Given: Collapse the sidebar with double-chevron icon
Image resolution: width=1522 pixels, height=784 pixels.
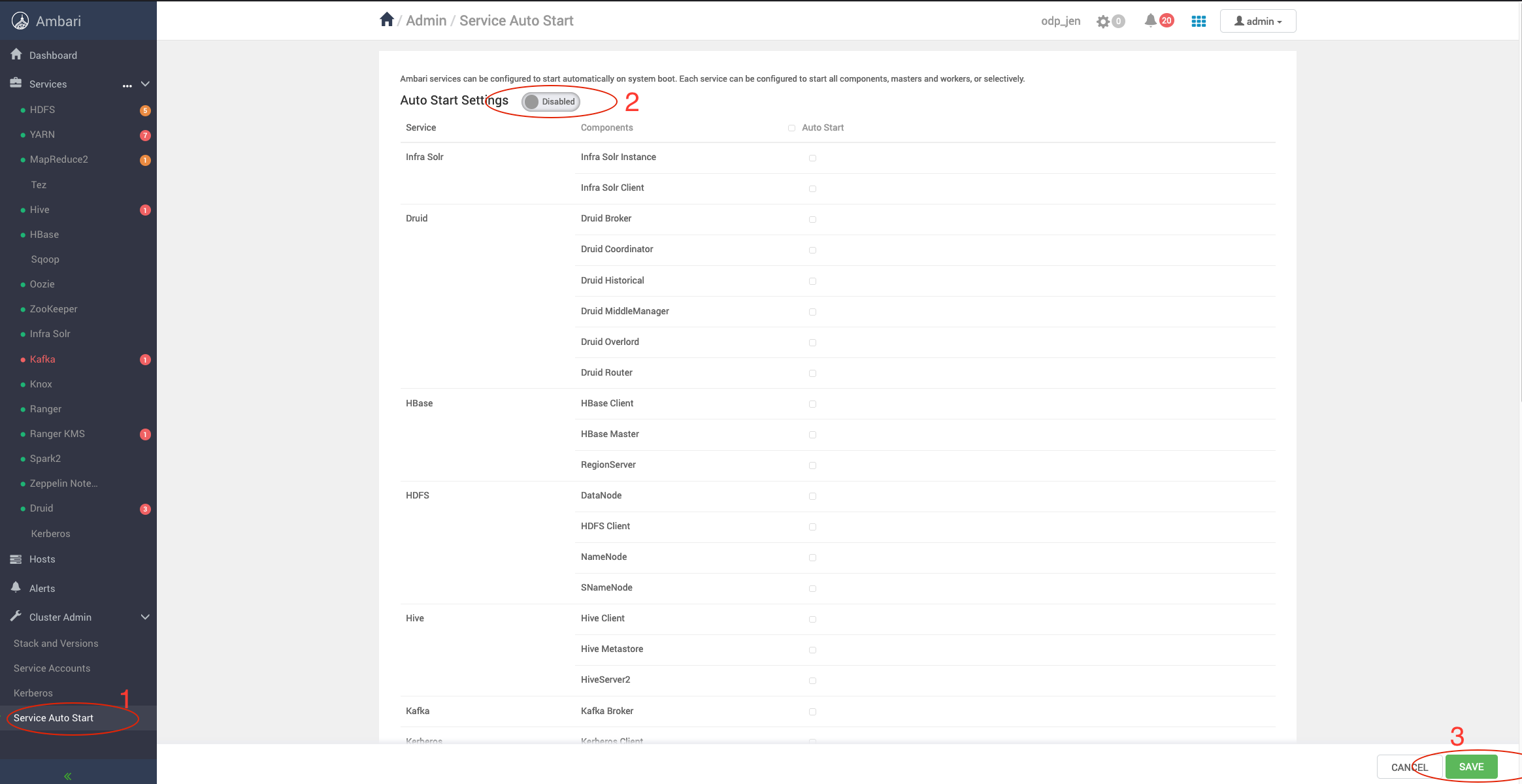Looking at the screenshot, I should [x=68, y=776].
